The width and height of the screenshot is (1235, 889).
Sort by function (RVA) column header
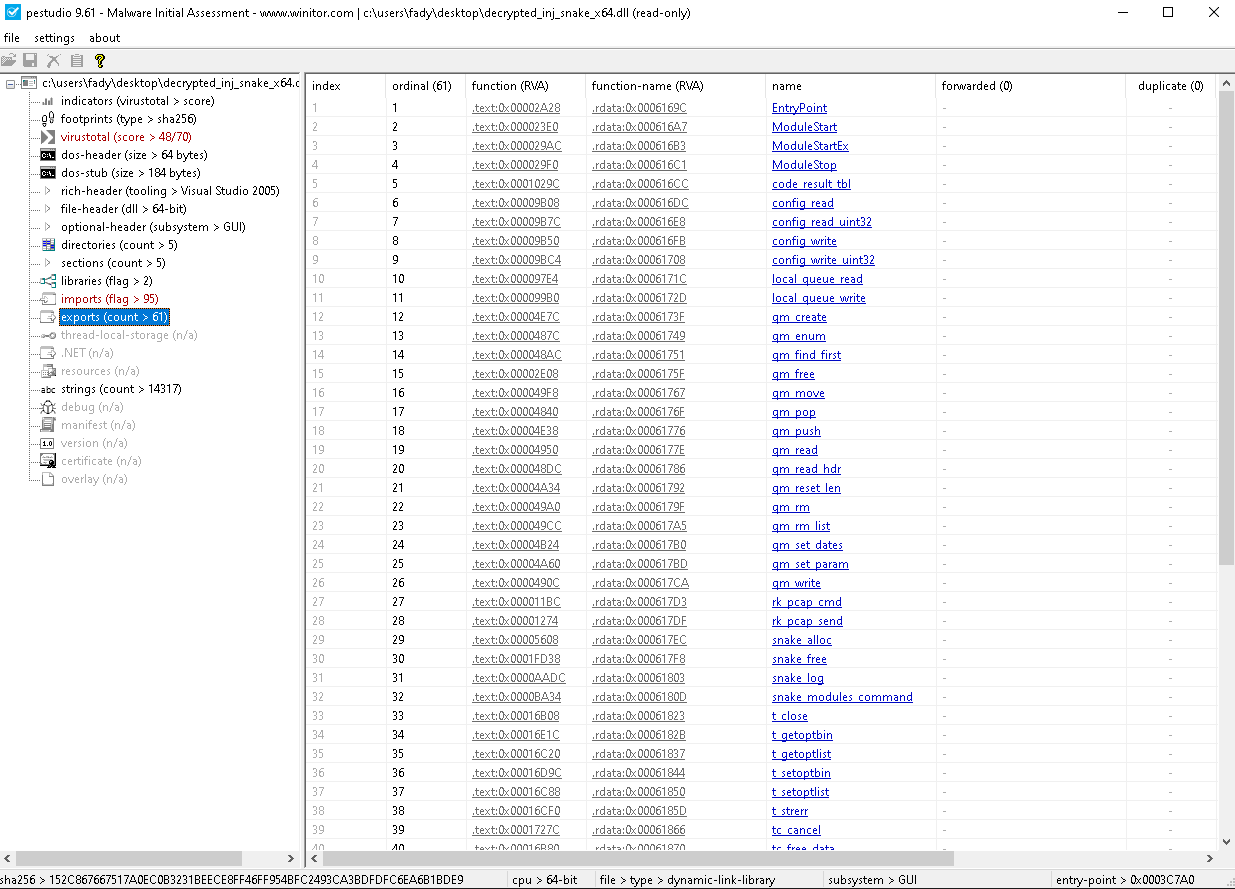(x=525, y=86)
